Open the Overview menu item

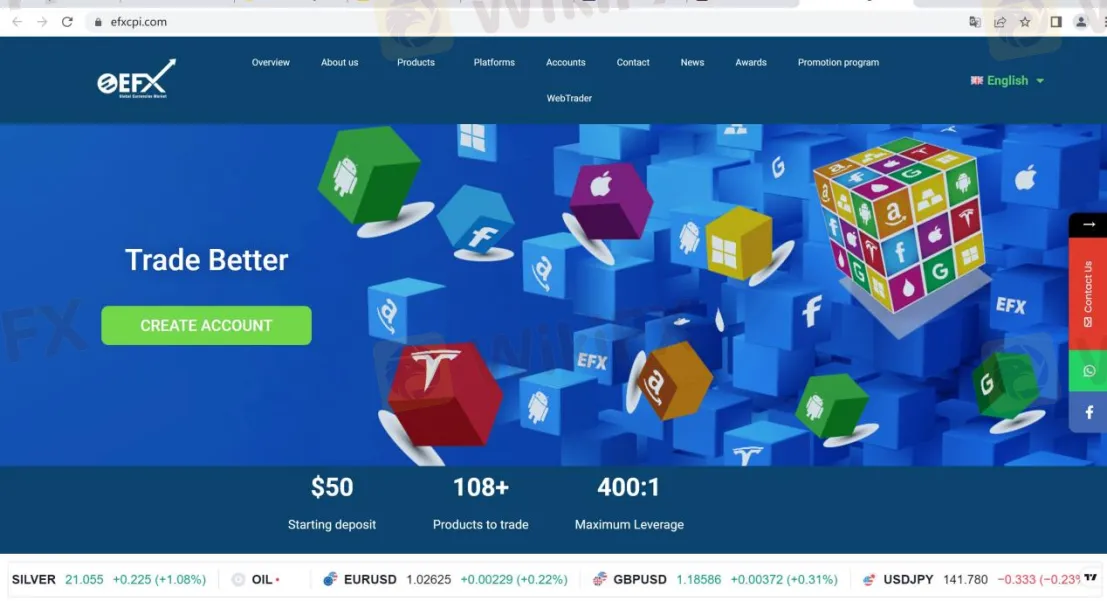click(x=270, y=62)
